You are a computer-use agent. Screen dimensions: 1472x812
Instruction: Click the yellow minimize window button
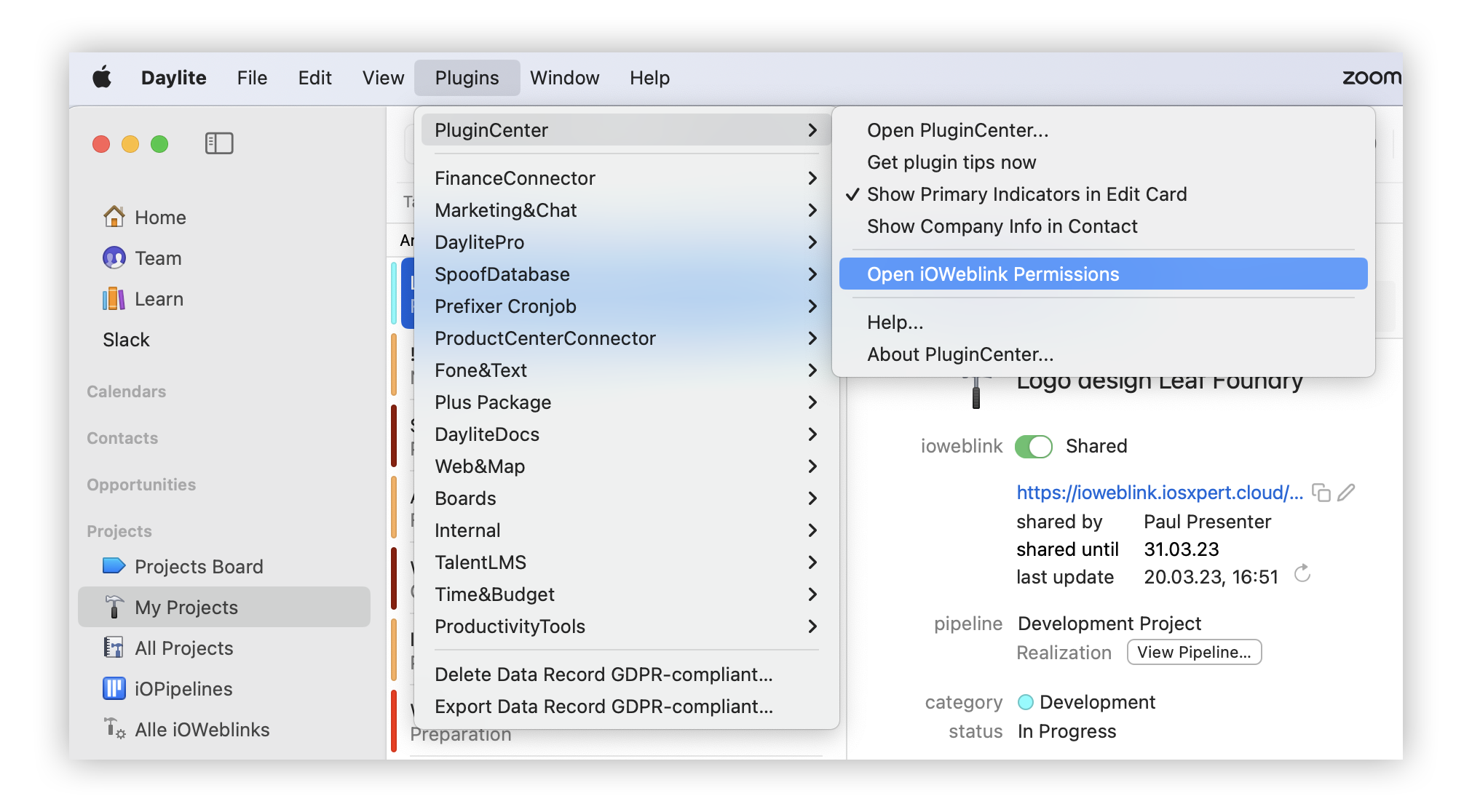point(130,144)
